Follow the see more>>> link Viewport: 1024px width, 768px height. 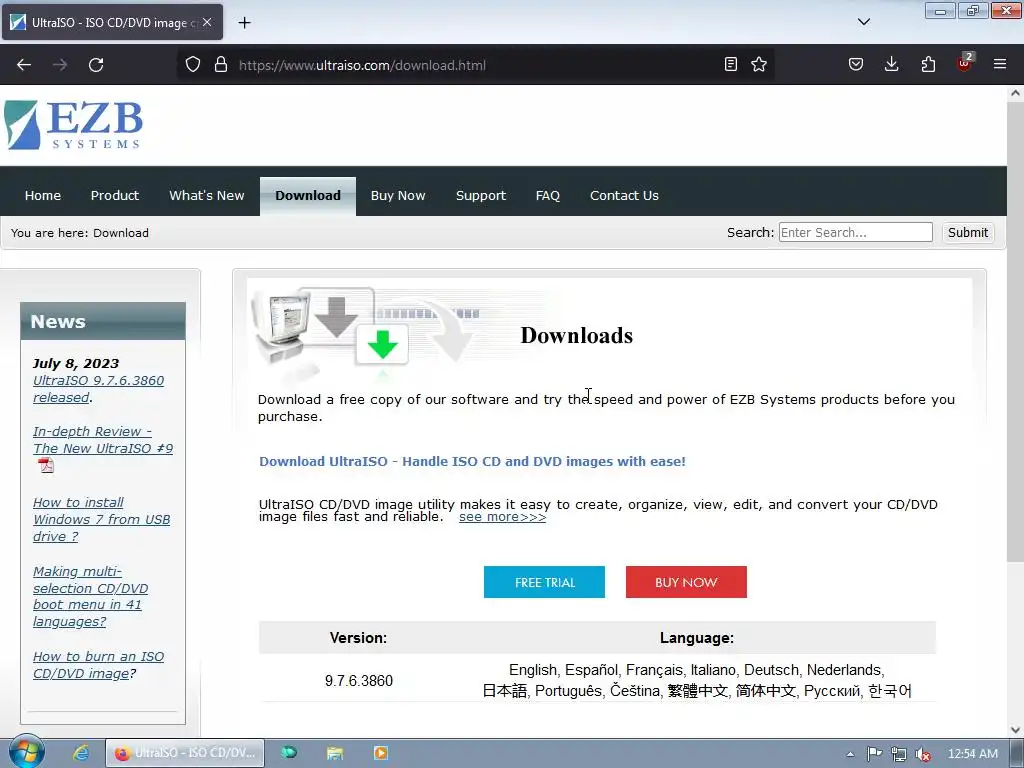[x=502, y=517]
